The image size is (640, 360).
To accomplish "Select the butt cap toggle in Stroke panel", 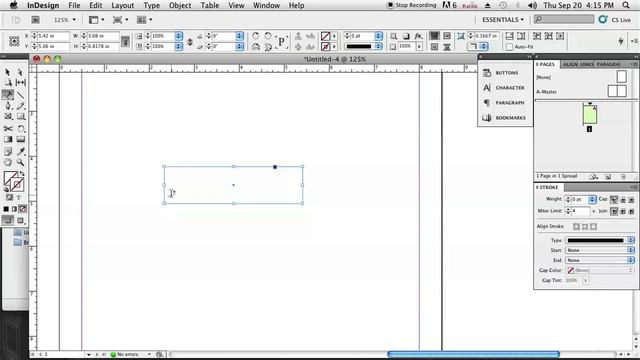I will click(614, 200).
